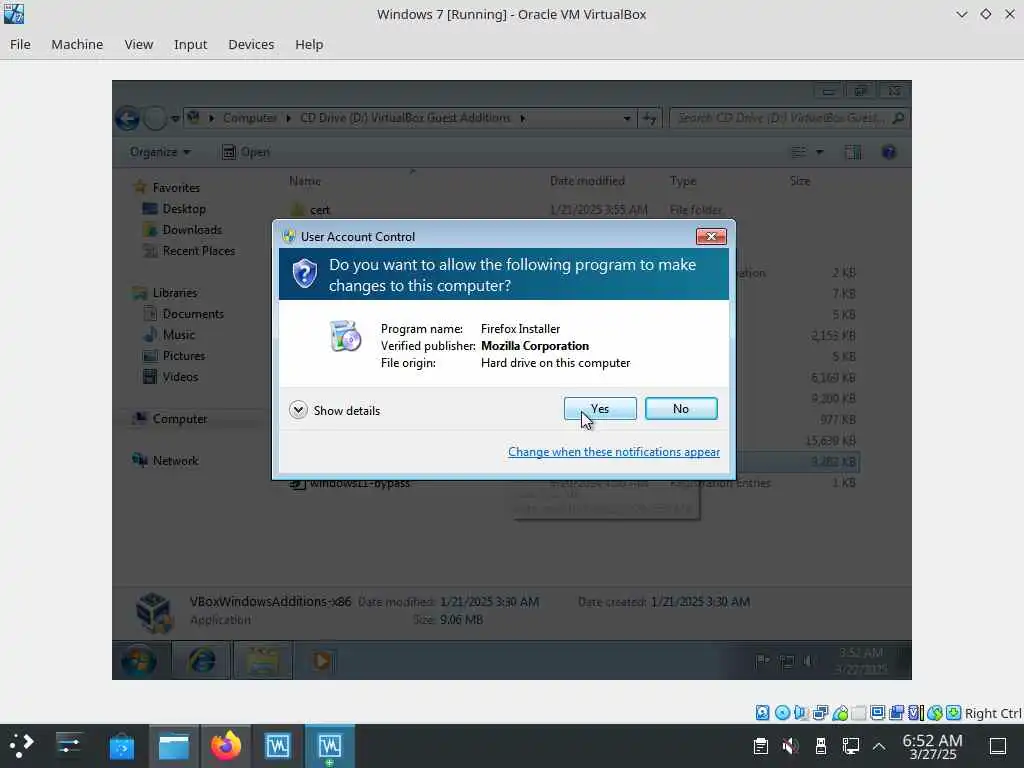Open the KDE application launcher
The image size is (1024, 768).
tap(21, 746)
